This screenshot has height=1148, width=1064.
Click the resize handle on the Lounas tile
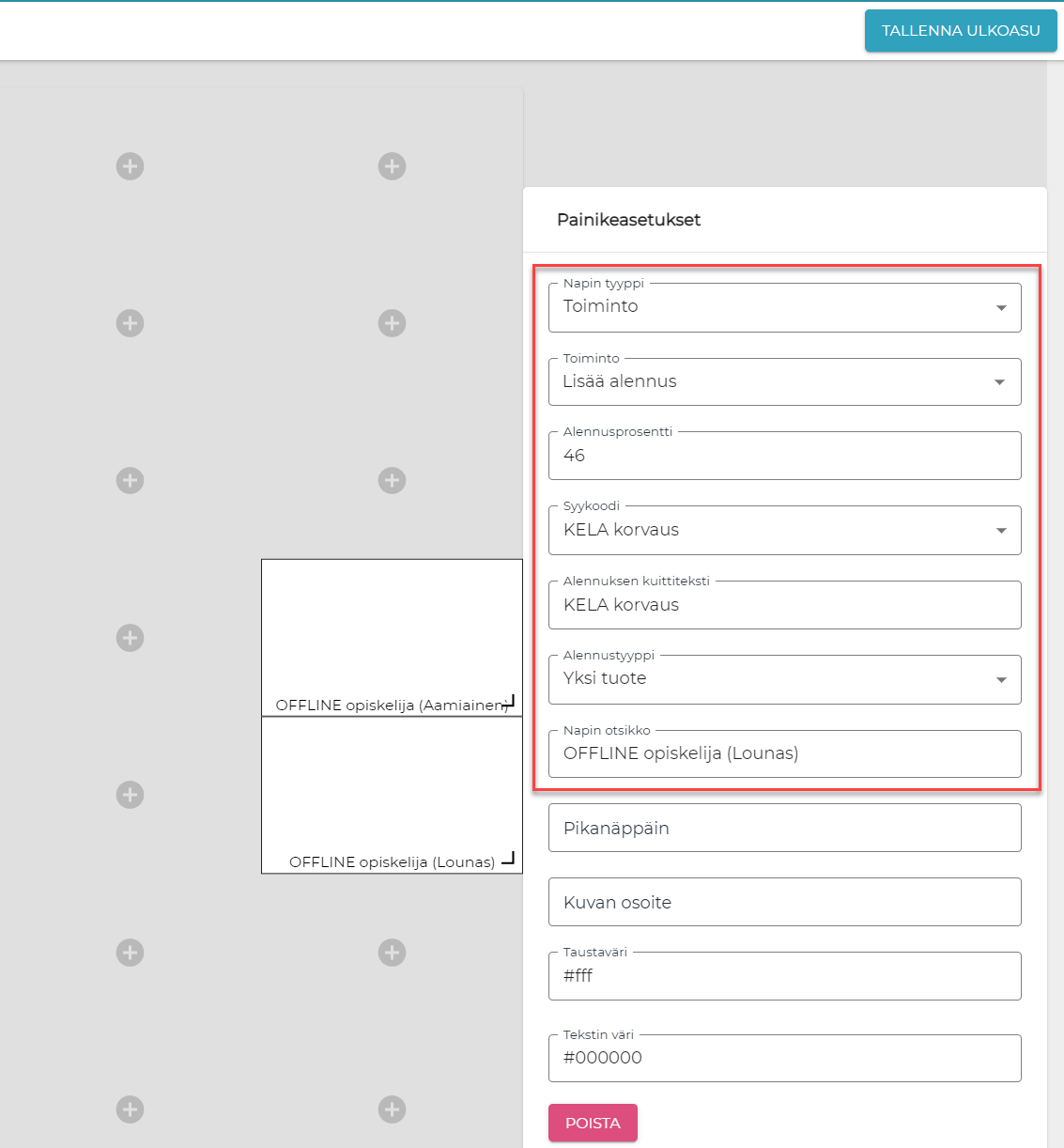pos(508,858)
